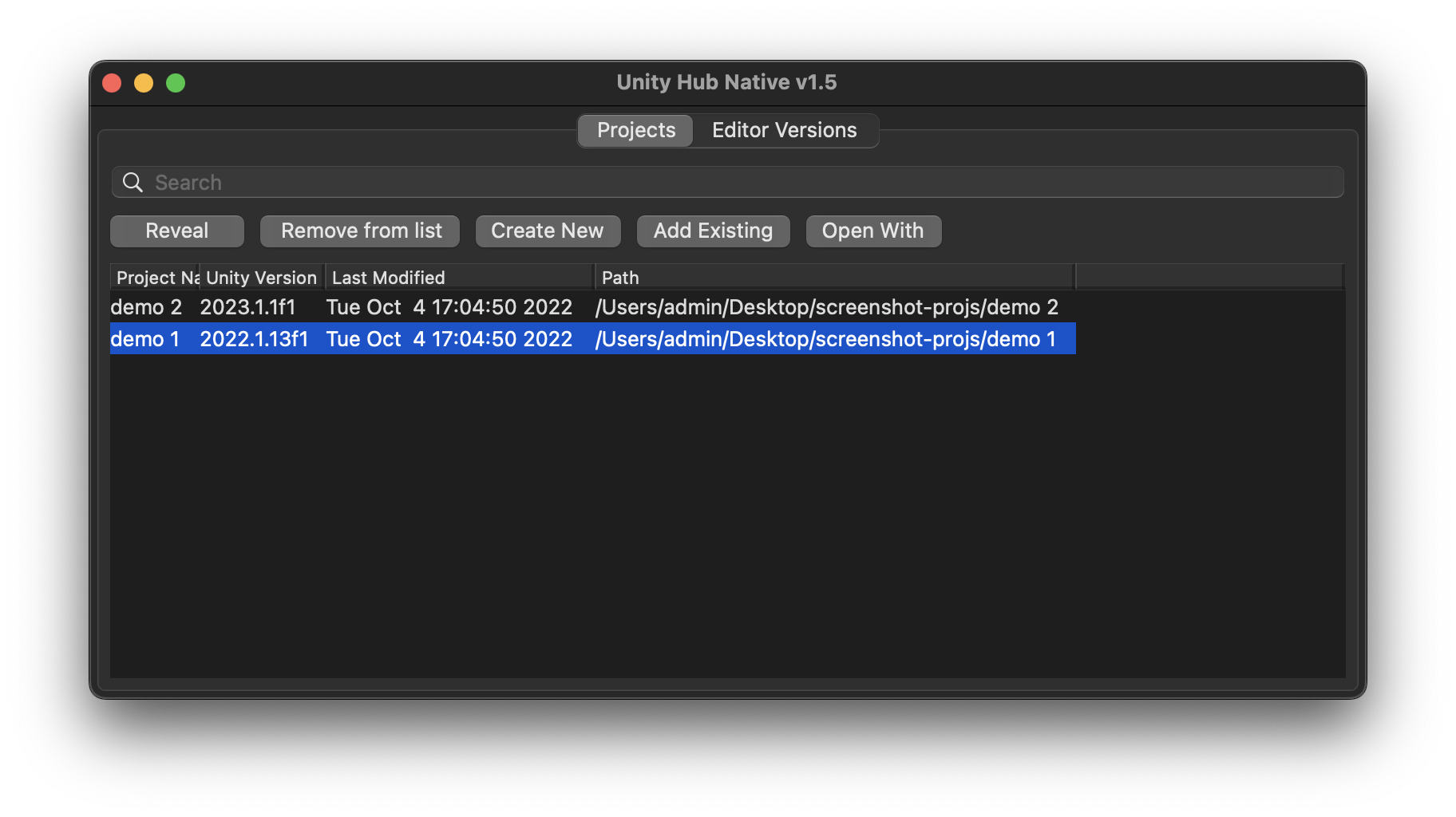Image resolution: width=1456 pixels, height=817 pixels.
Task: Click the empty column header after Path
Action: point(1209,277)
